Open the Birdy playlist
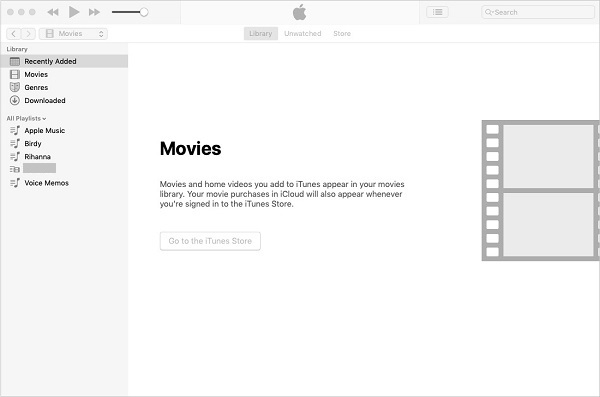The width and height of the screenshot is (600, 397). click(64, 144)
